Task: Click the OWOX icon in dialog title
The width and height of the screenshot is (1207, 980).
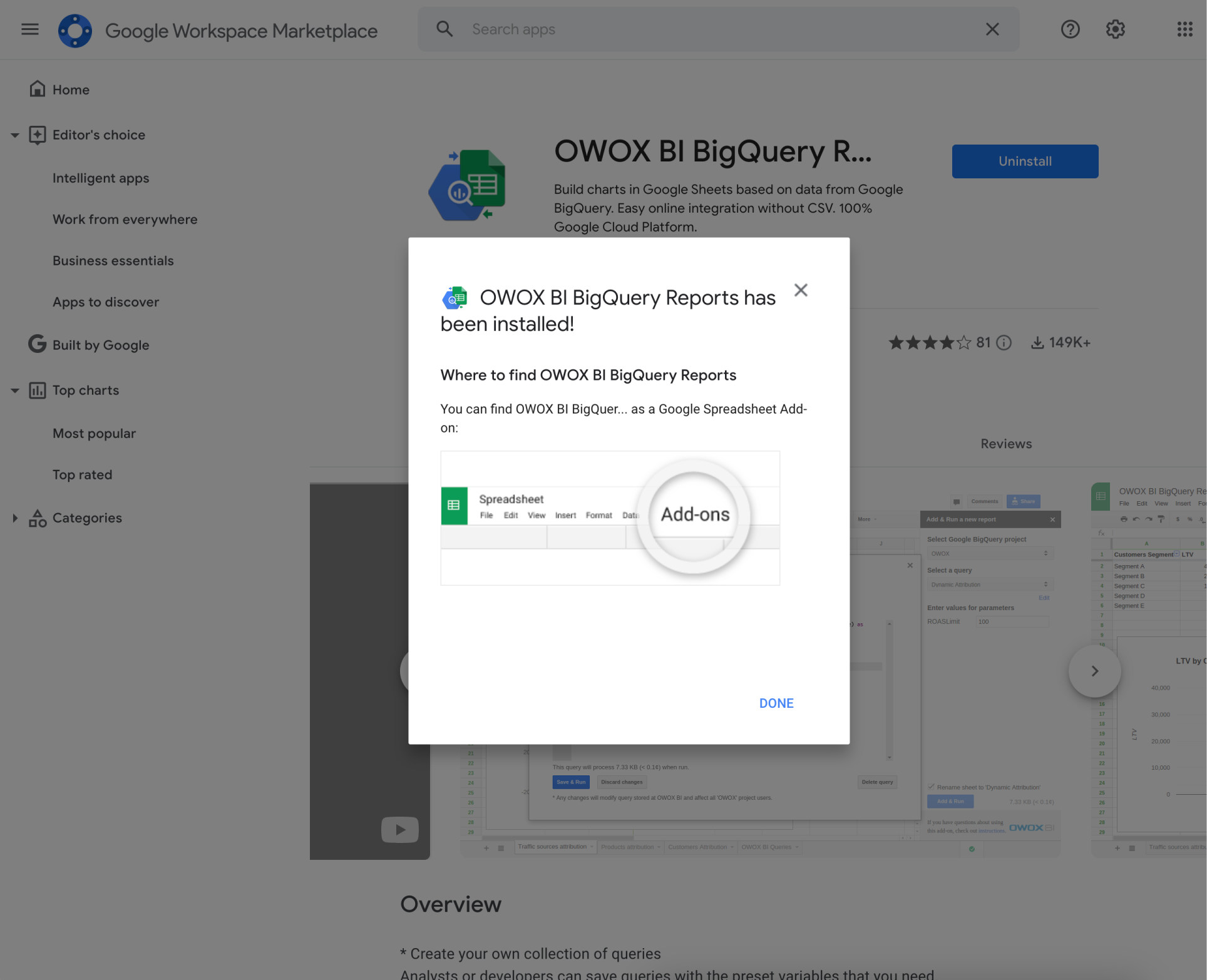Action: click(455, 298)
